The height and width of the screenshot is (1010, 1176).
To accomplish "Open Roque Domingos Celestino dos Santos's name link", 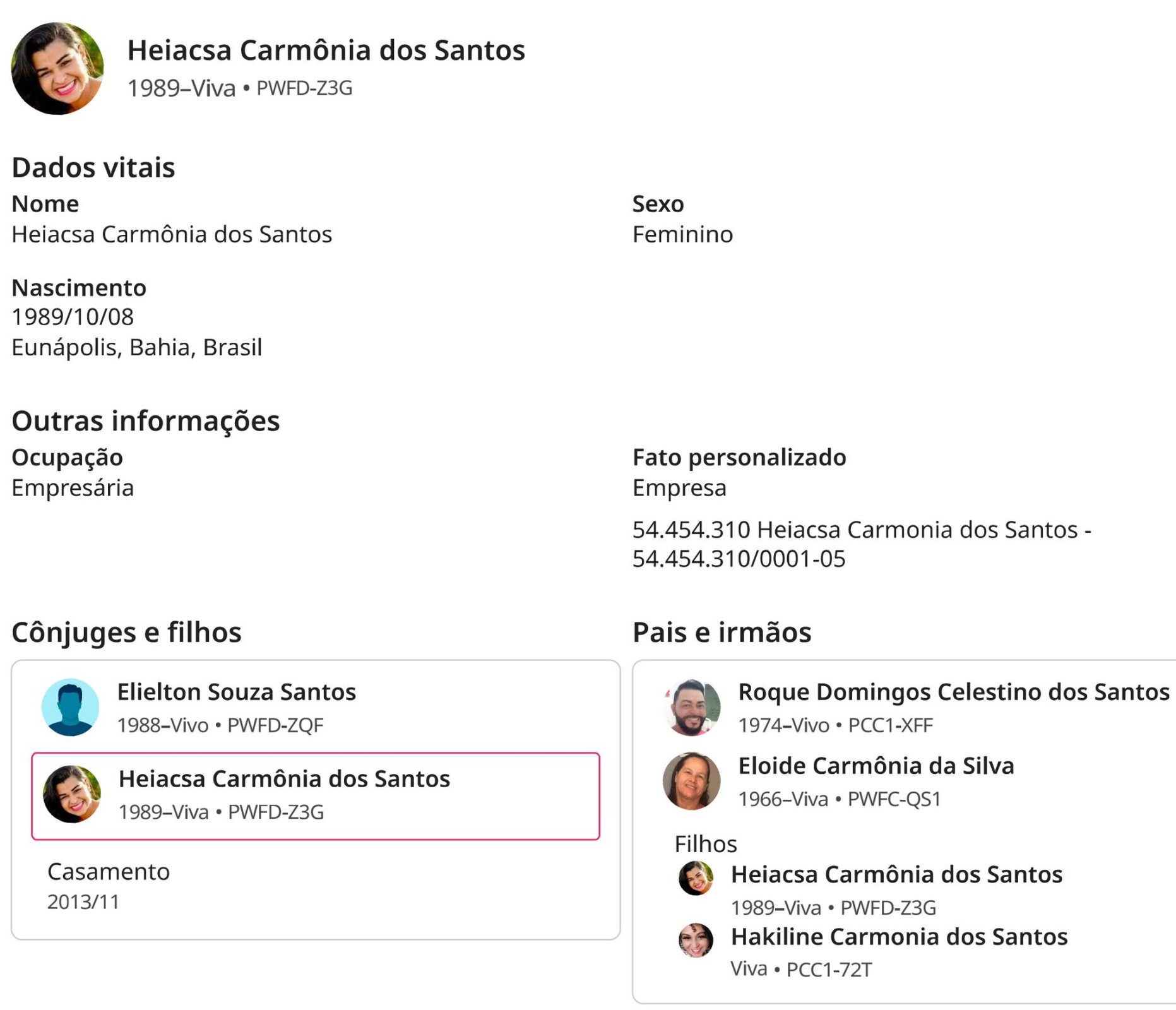I will [953, 692].
